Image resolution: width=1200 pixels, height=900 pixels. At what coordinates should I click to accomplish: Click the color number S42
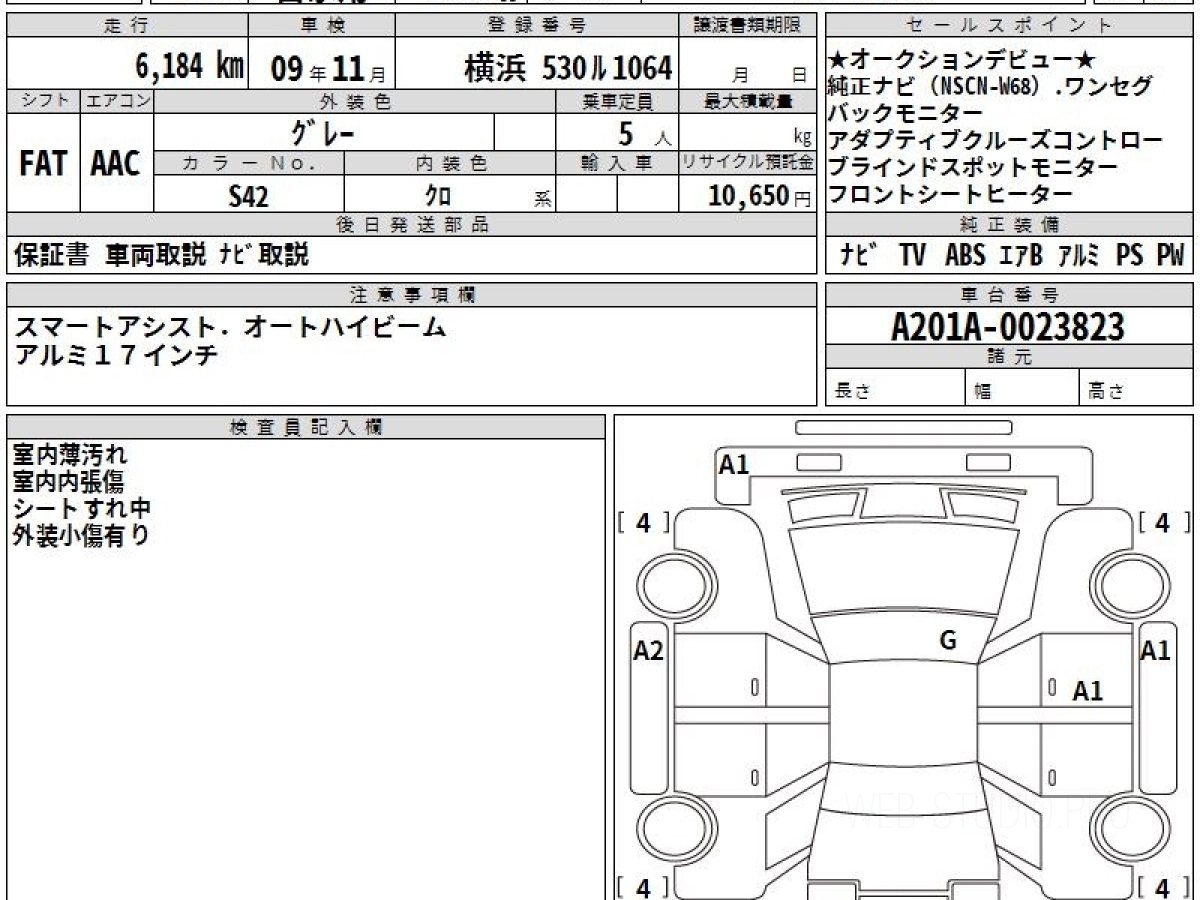[248, 197]
